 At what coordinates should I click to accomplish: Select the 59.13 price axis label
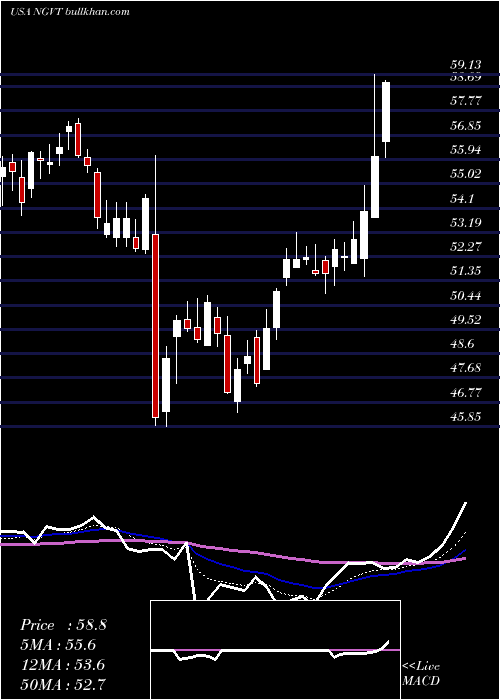[465, 65]
